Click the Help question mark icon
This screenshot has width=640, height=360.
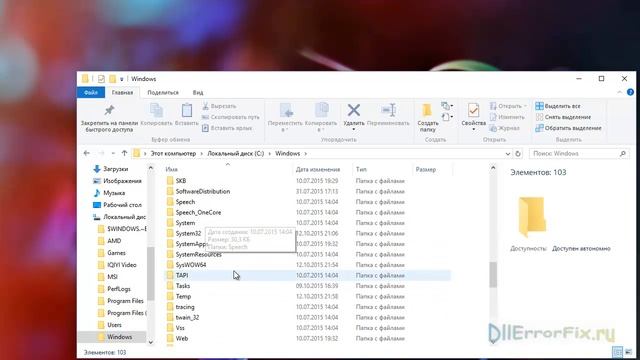point(630,92)
